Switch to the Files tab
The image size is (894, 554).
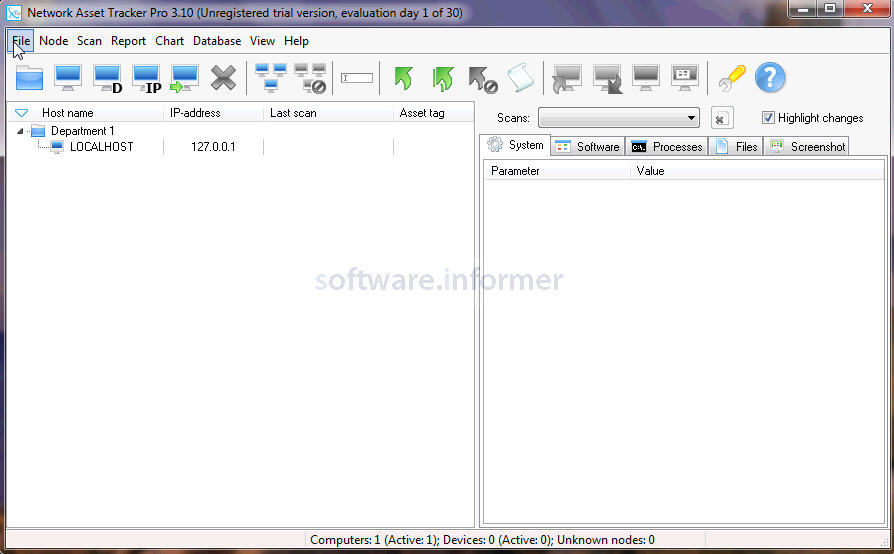pyautogui.click(x=736, y=146)
